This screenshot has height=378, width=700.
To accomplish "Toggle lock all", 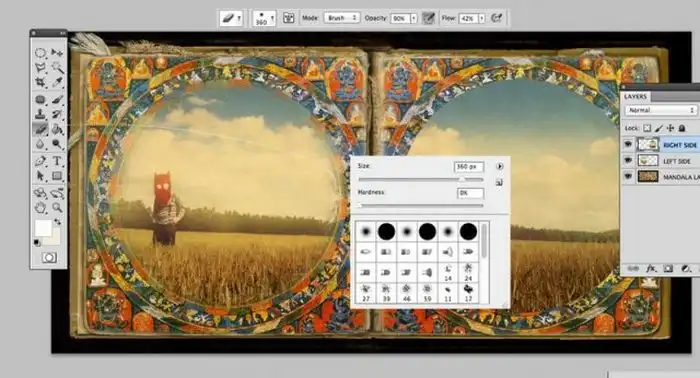I will tap(682, 128).
